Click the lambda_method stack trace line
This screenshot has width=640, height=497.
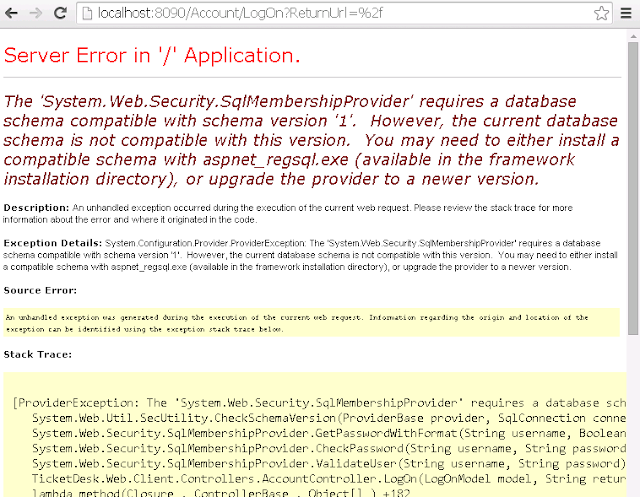pos(221,493)
